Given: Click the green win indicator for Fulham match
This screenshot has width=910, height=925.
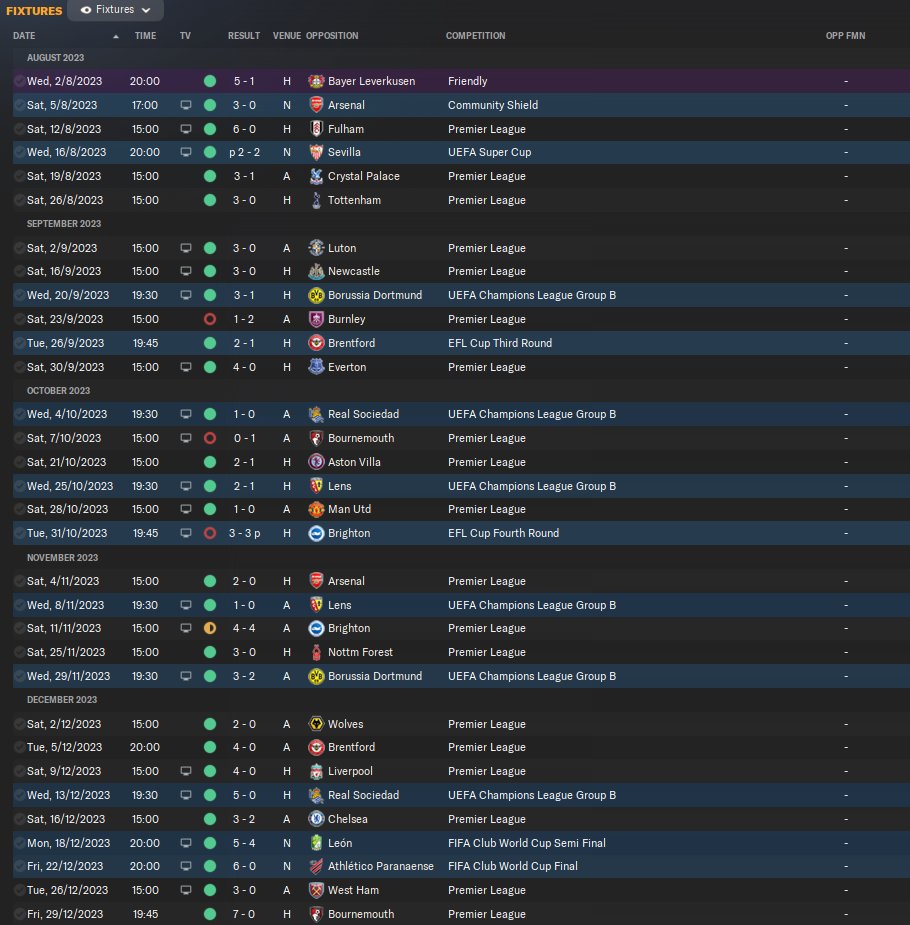Looking at the screenshot, I should [x=209, y=129].
